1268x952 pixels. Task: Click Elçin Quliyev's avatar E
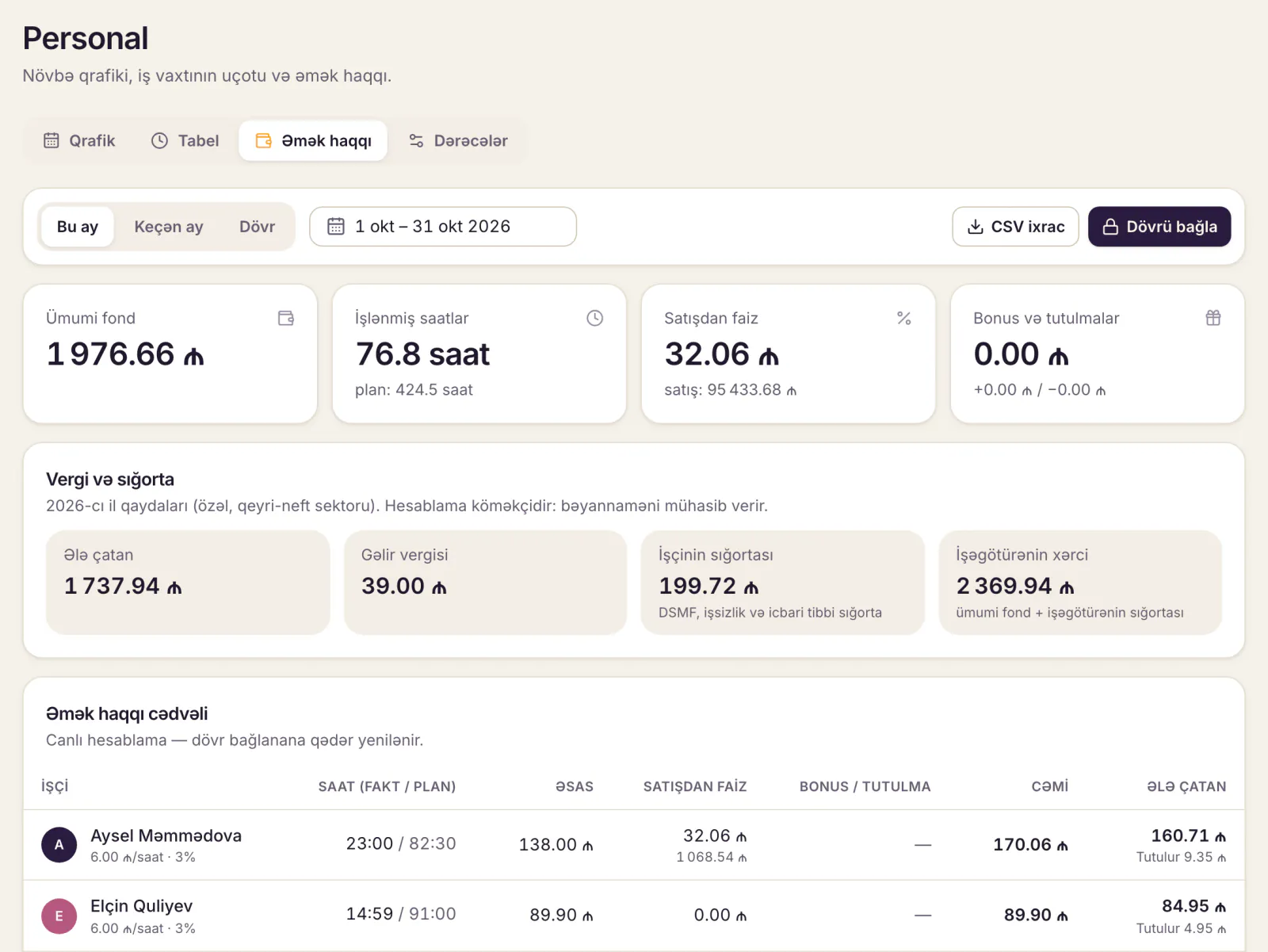point(59,916)
